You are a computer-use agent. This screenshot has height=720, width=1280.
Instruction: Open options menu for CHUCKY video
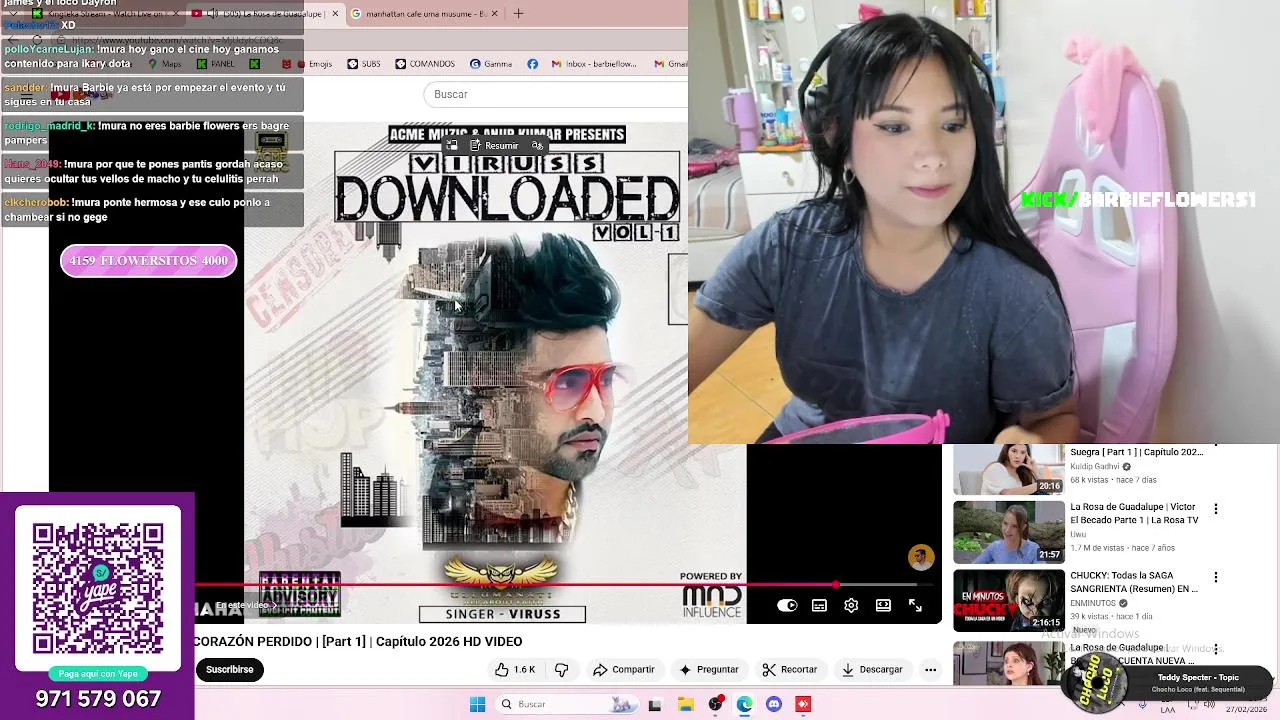click(1216, 577)
